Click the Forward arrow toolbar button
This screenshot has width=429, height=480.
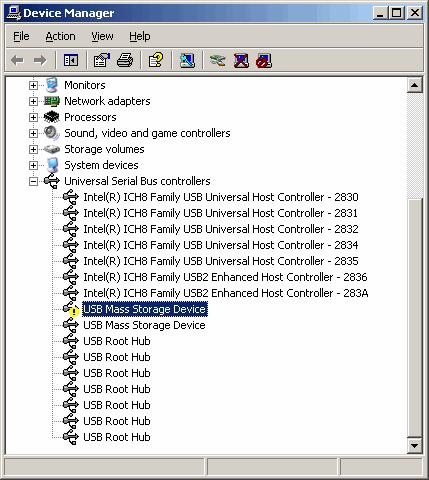[x=40, y=60]
